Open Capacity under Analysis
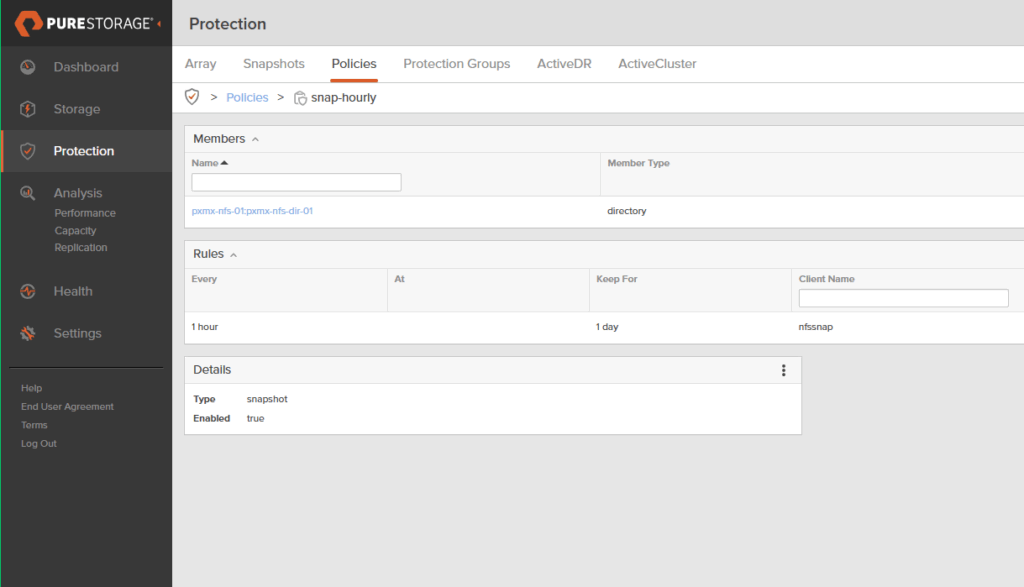The width and height of the screenshot is (1024, 587). point(75,230)
